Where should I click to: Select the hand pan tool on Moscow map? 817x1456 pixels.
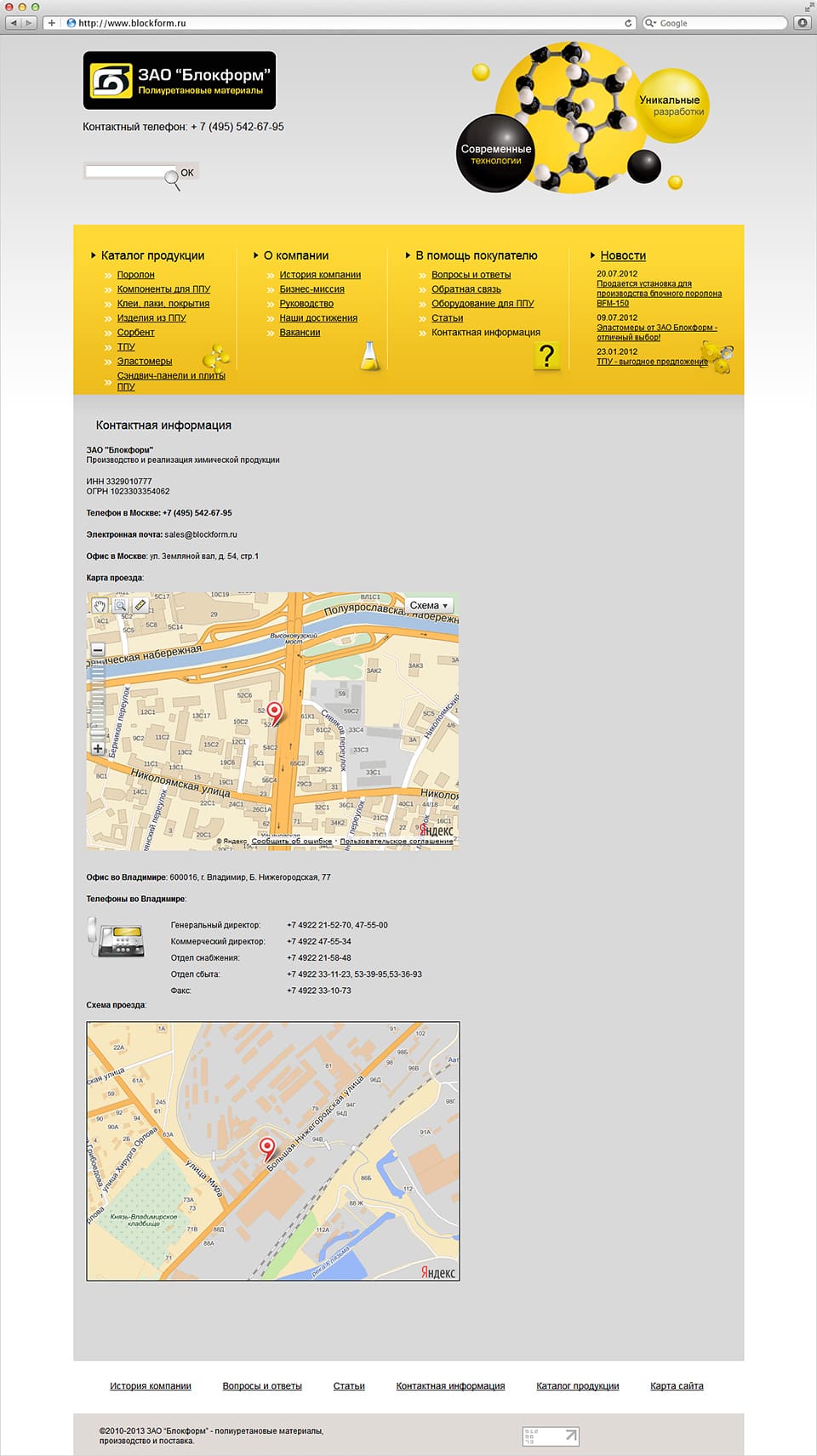click(100, 606)
